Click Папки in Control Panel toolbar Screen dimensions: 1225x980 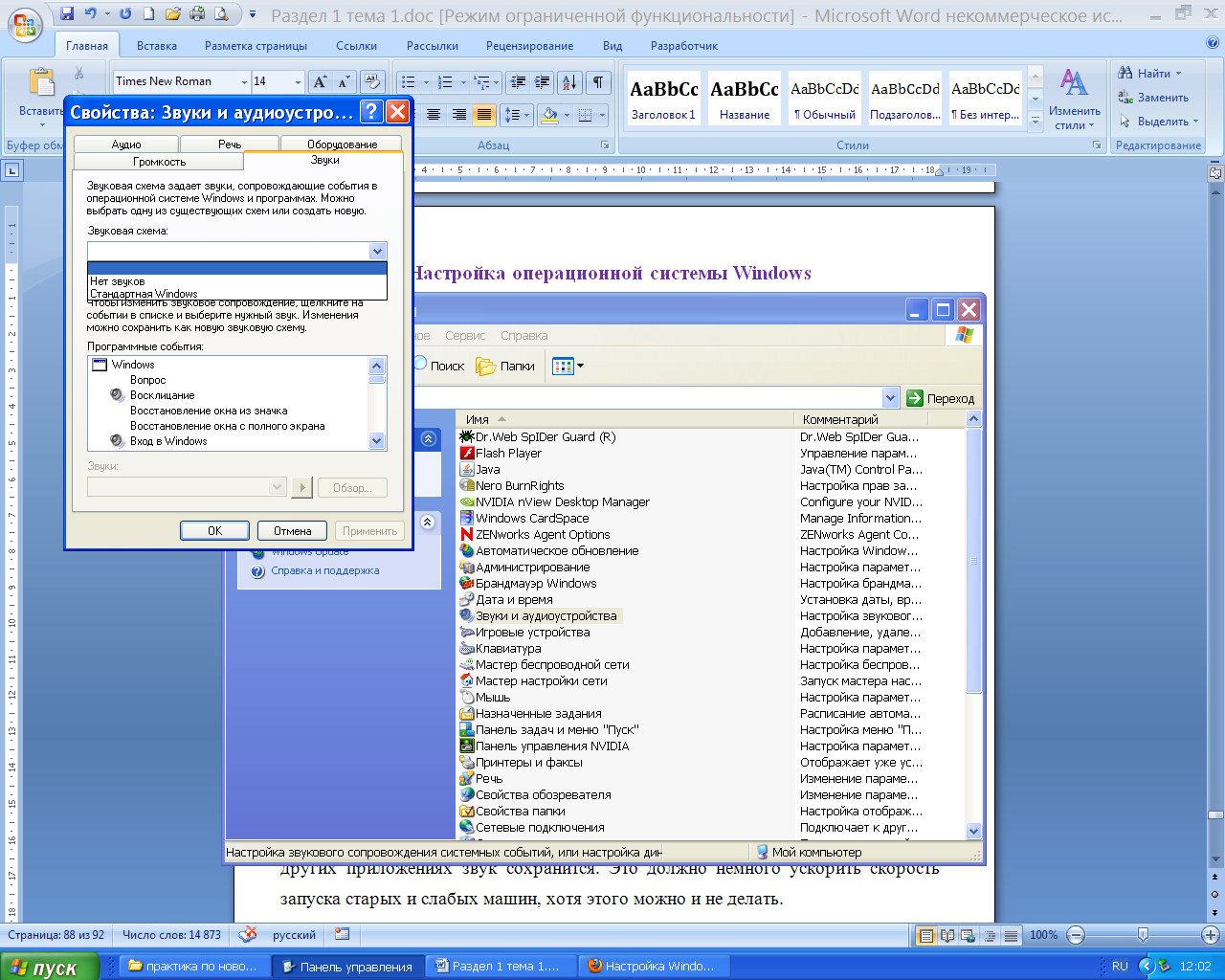[x=505, y=366]
